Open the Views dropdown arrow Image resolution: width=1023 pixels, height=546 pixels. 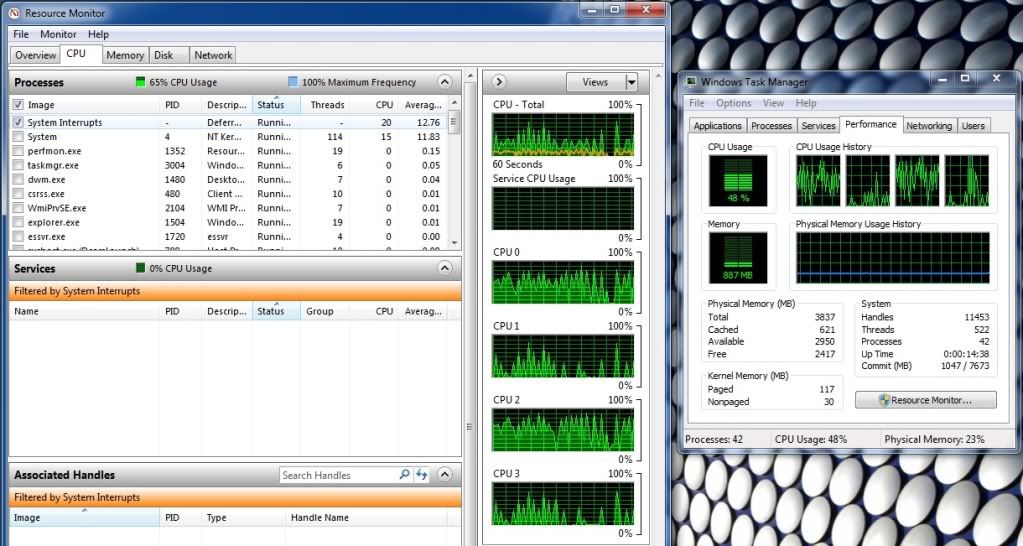(x=631, y=82)
